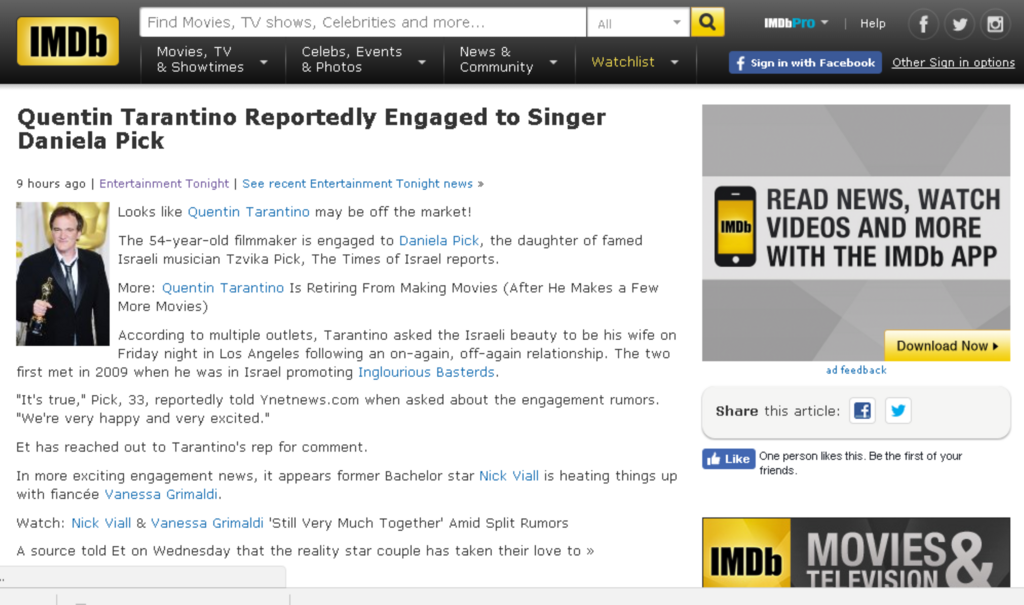
Task: Click Download Now on IMDb app ad
Action: click(947, 346)
